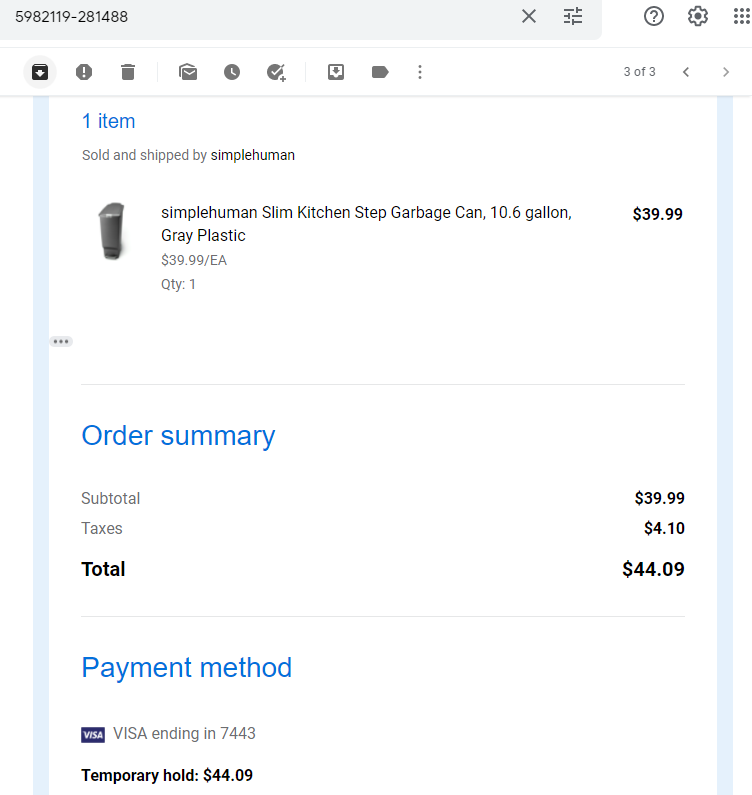Viewport: 752px width, 795px height.
Task: Go to the newer conversation
Action: 686,72
